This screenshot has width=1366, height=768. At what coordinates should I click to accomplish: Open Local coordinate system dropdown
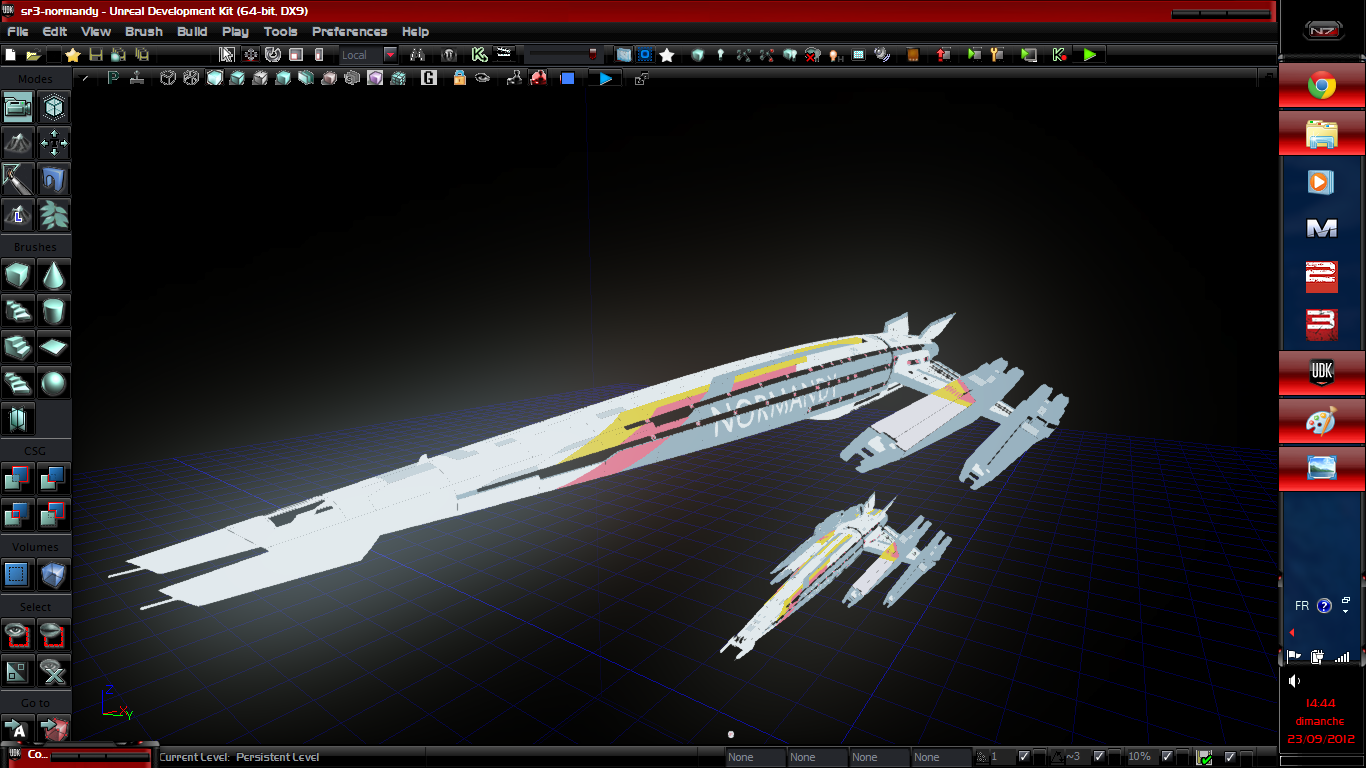point(390,55)
